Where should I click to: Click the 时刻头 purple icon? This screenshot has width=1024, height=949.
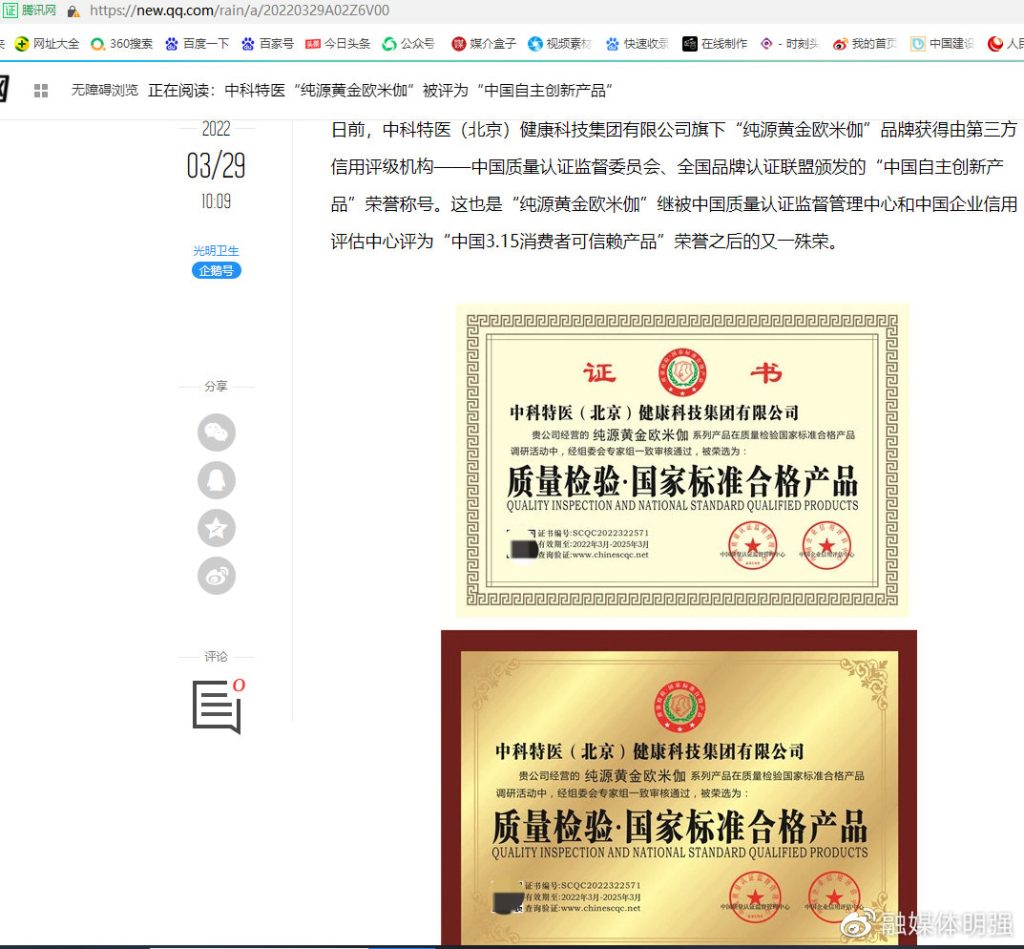(x=767, y=44)
